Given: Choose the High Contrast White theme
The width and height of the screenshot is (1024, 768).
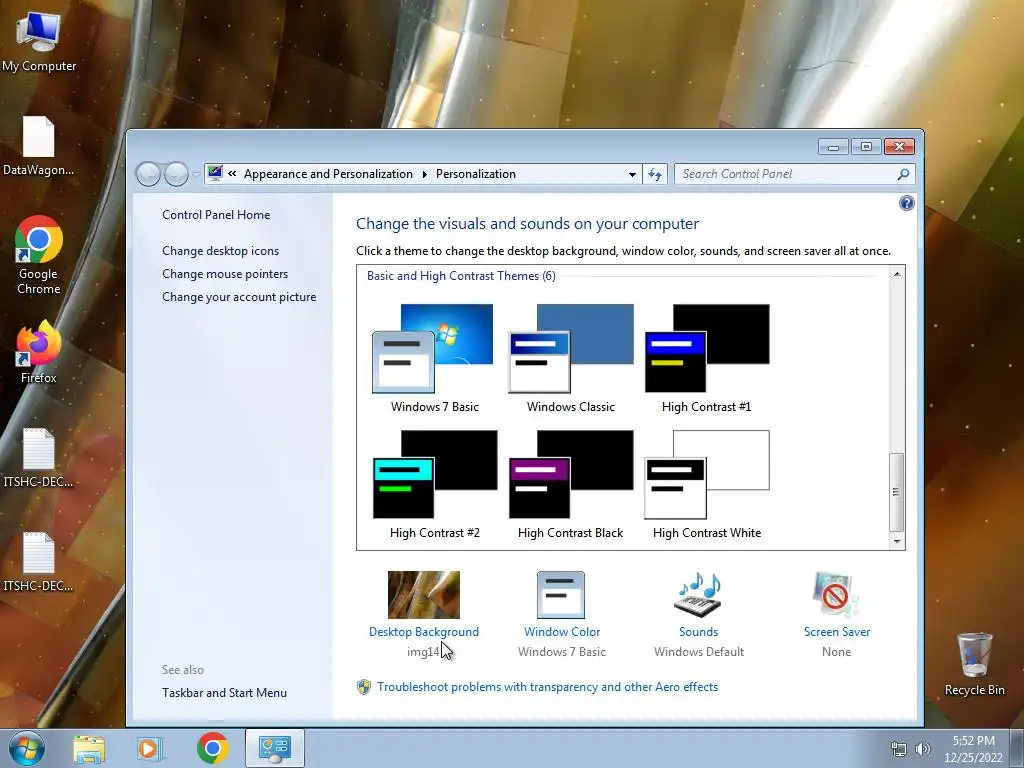Looking at the screenshot, I should coord(707,484).
